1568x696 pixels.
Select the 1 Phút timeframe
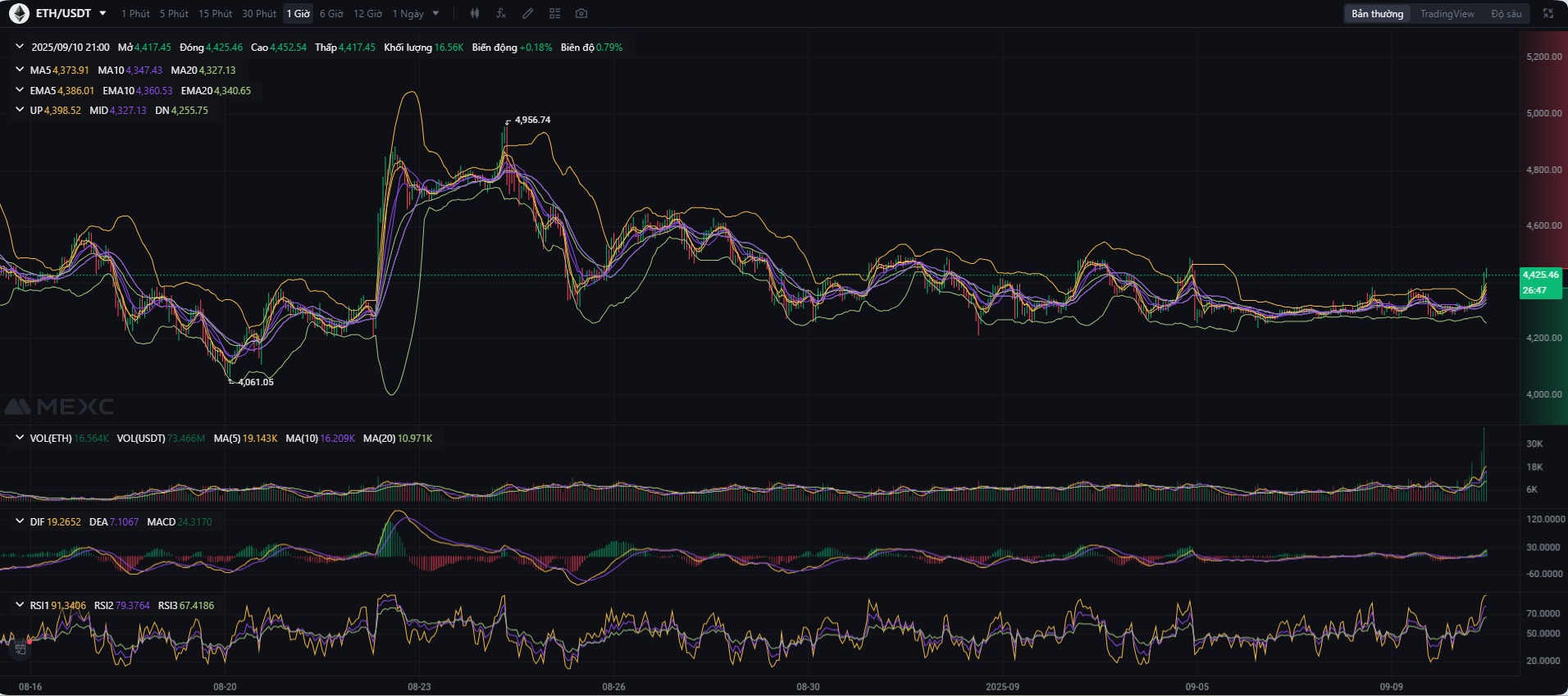point(135,14)
